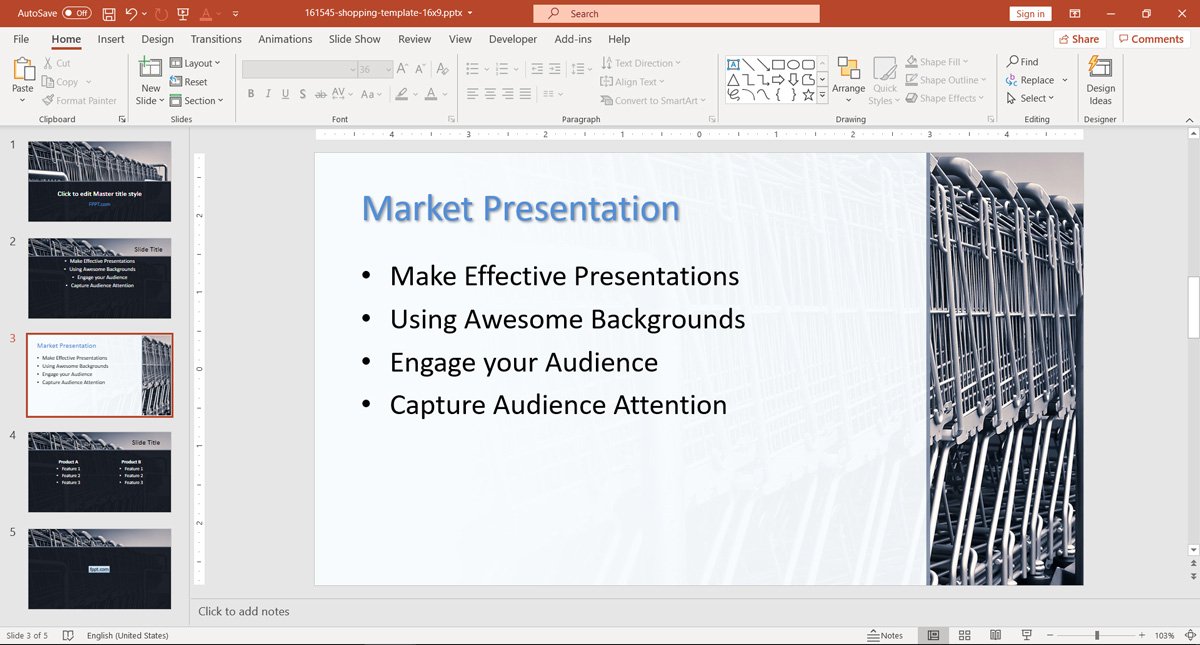Click the Save icon in title bar
Screen dimensions: 1200x645
(x=108, y=14)
